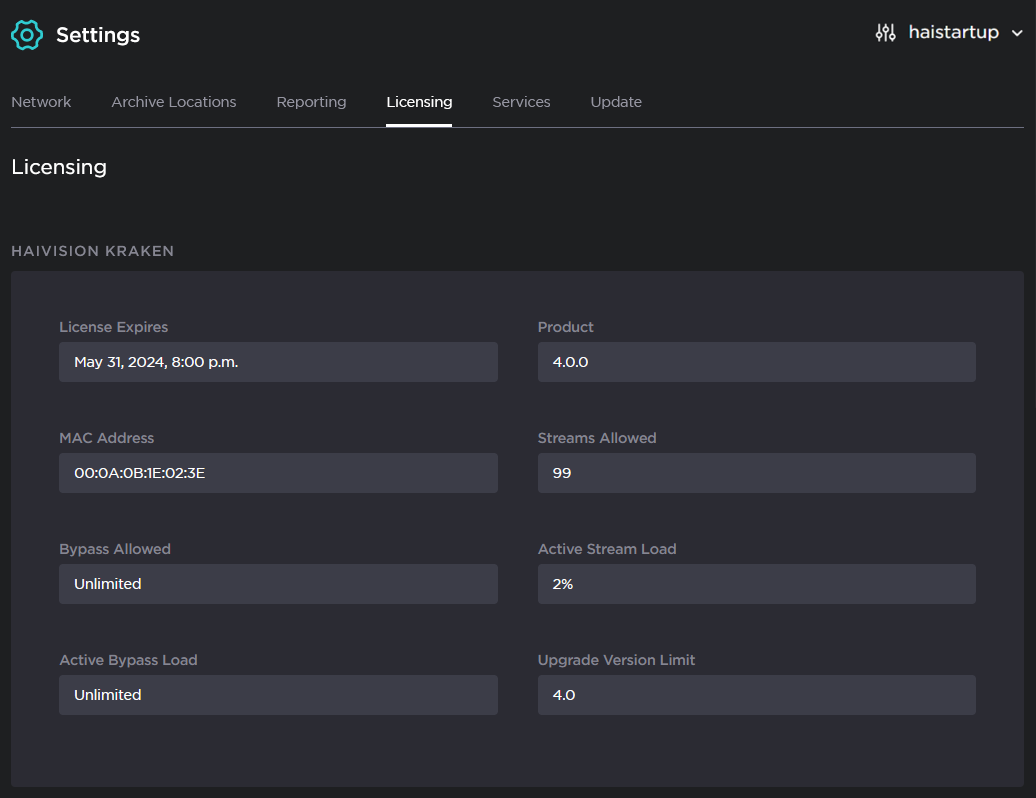Image resolution: width=1036 pixels, height=798 pixels.
Task: Switch to the Services tab
Action: pos(521,102)
